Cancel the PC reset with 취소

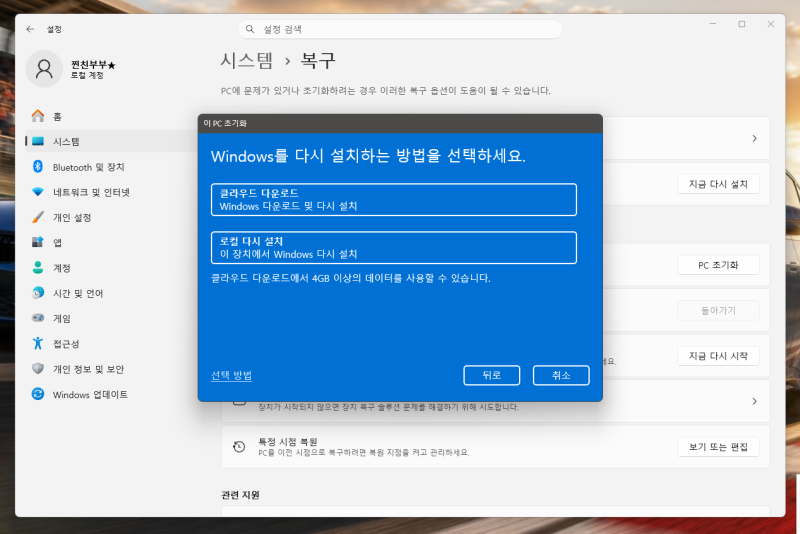coord(561,375)
